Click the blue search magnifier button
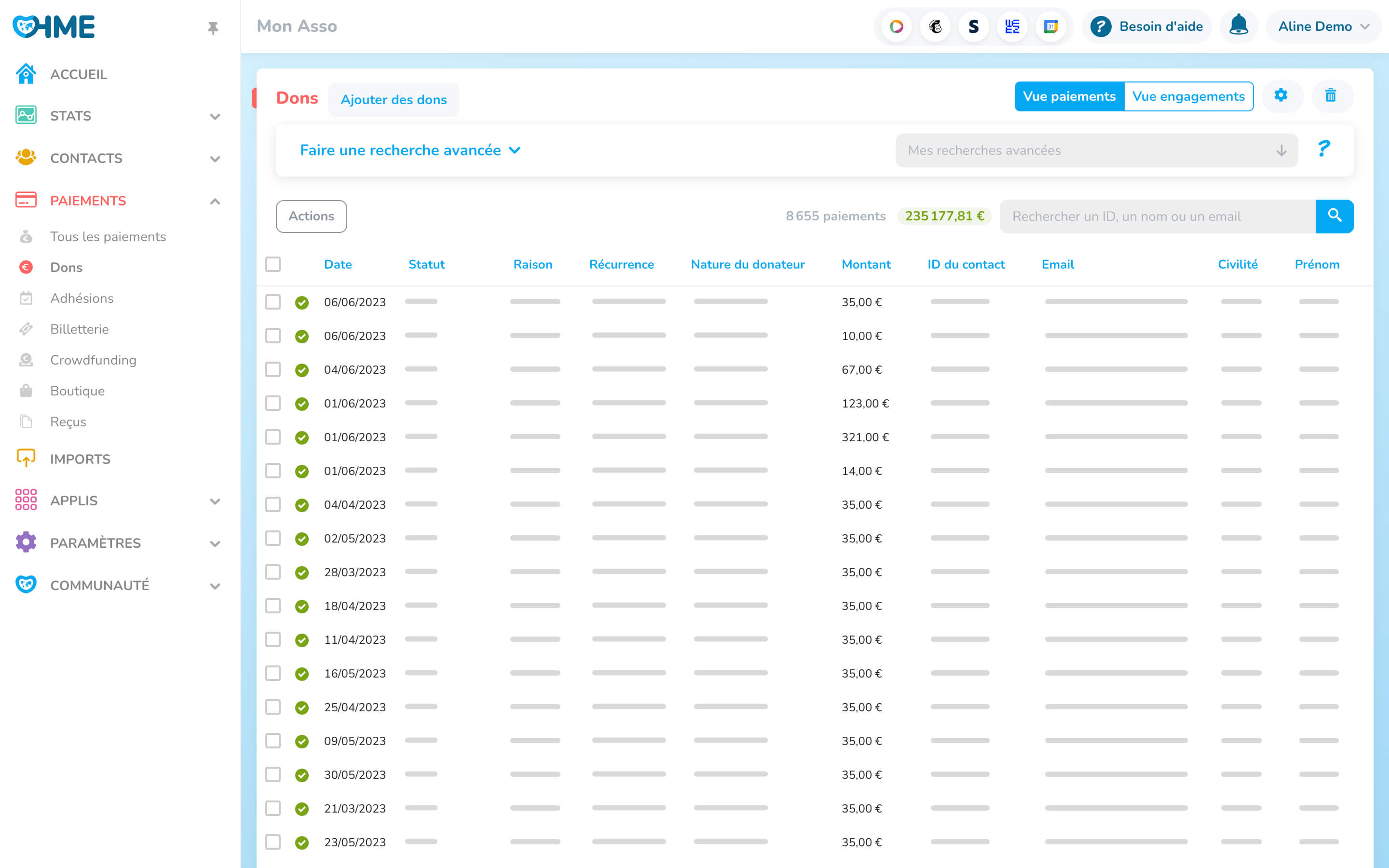1389x868 pixels. [1334, 216]
